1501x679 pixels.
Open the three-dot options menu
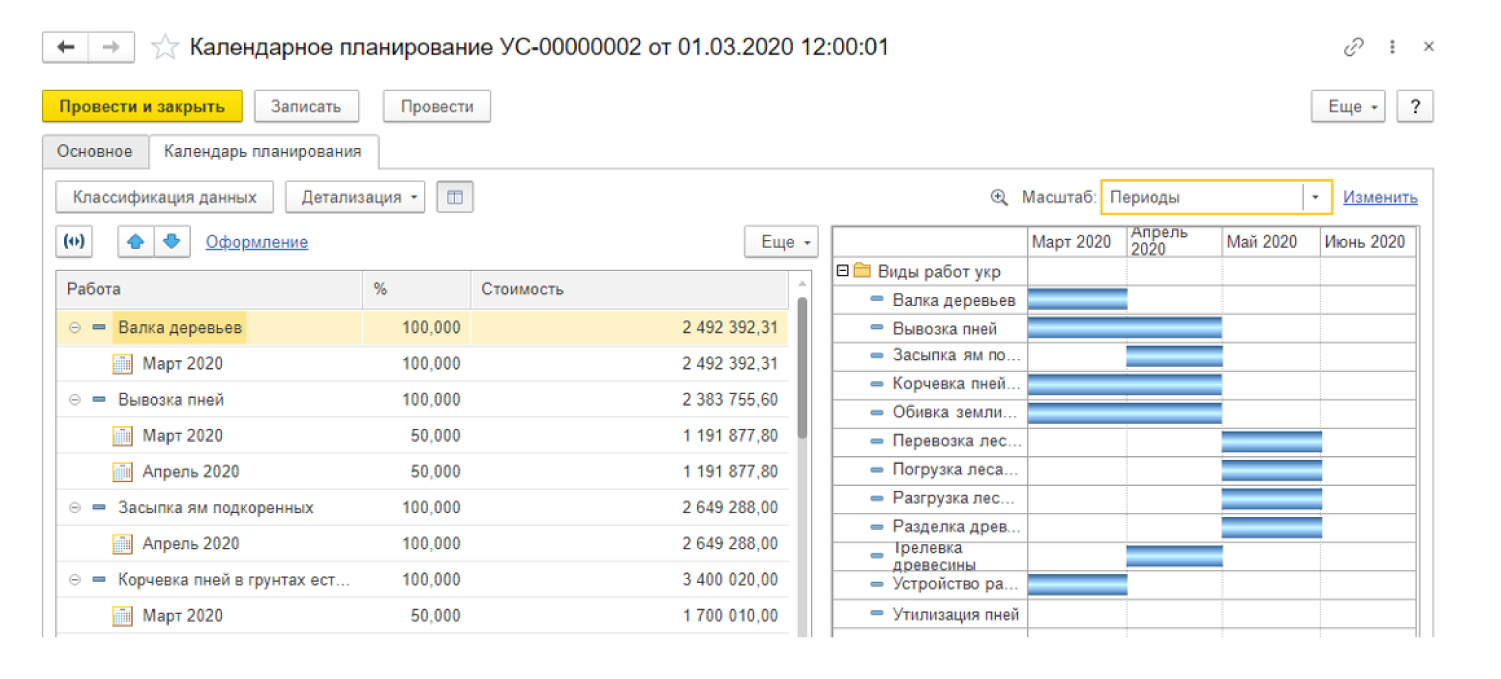coord(1392,47)
